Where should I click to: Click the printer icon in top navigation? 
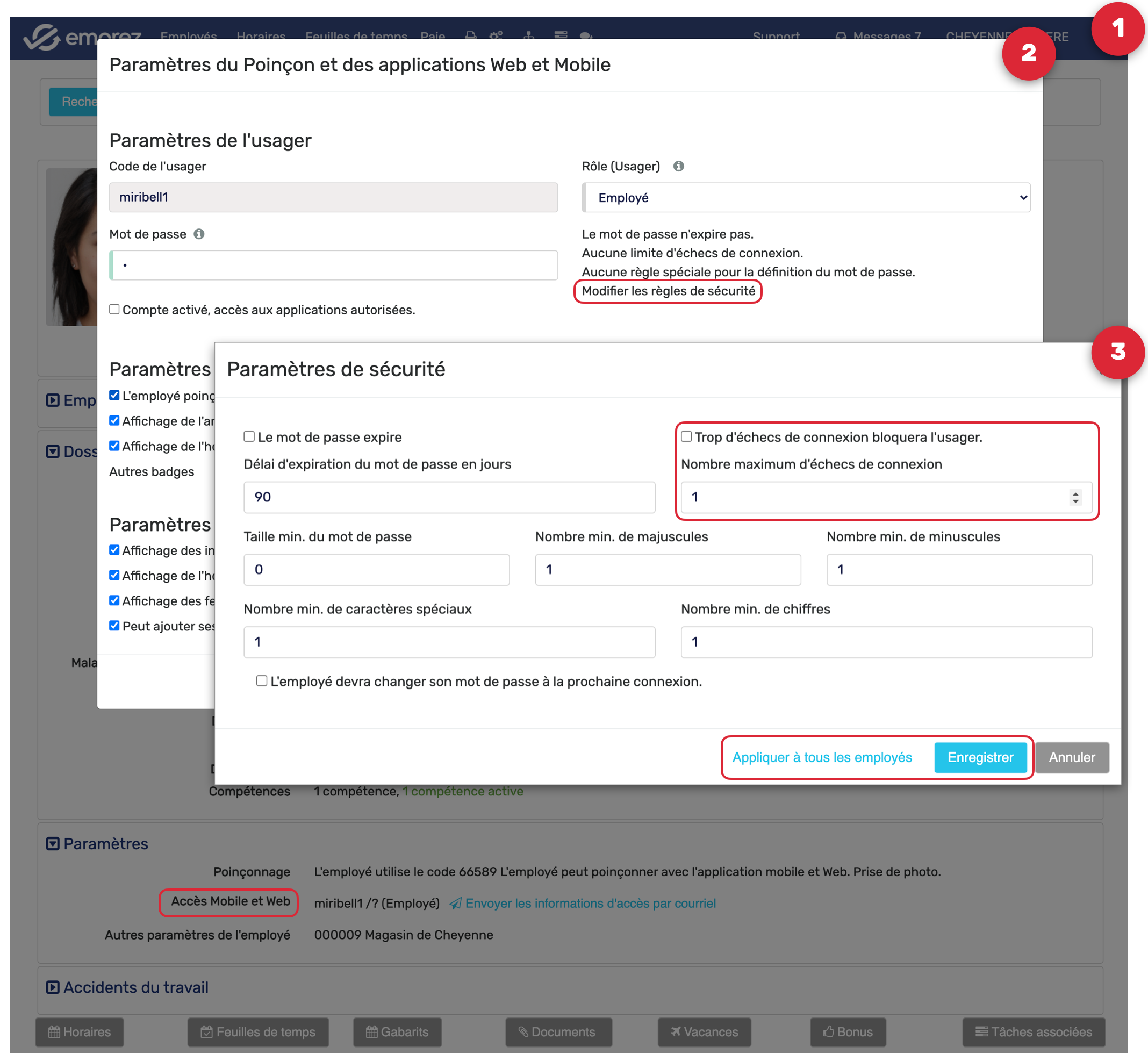(x=471, y=34)
